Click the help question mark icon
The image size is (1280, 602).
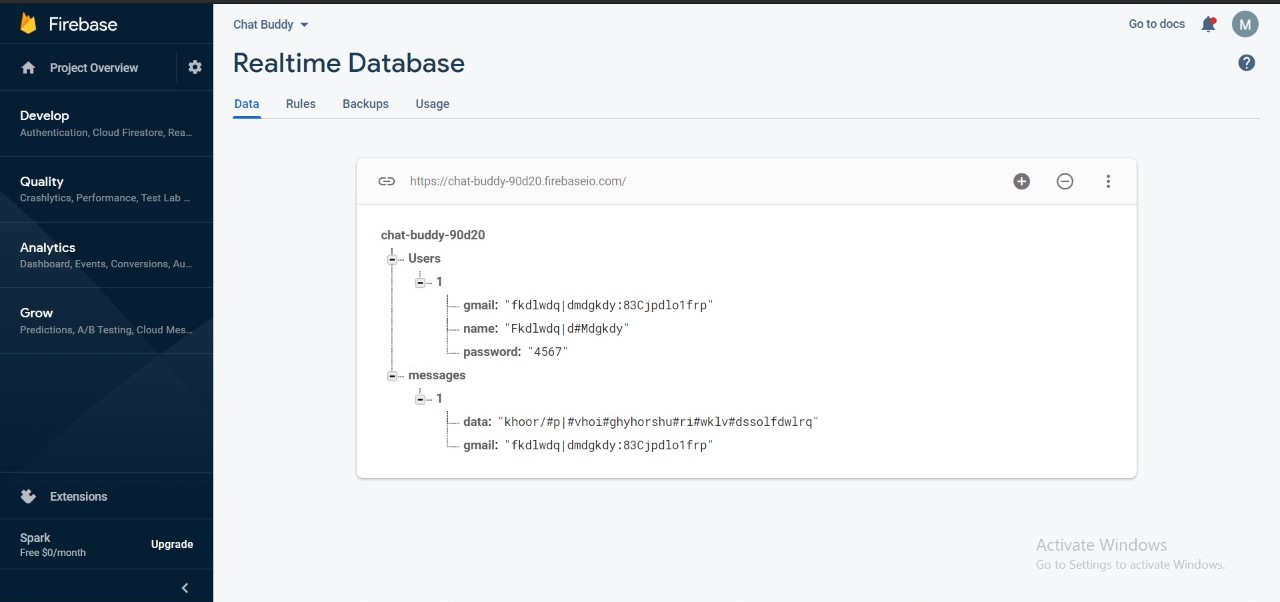click(x=1246, y=63)
